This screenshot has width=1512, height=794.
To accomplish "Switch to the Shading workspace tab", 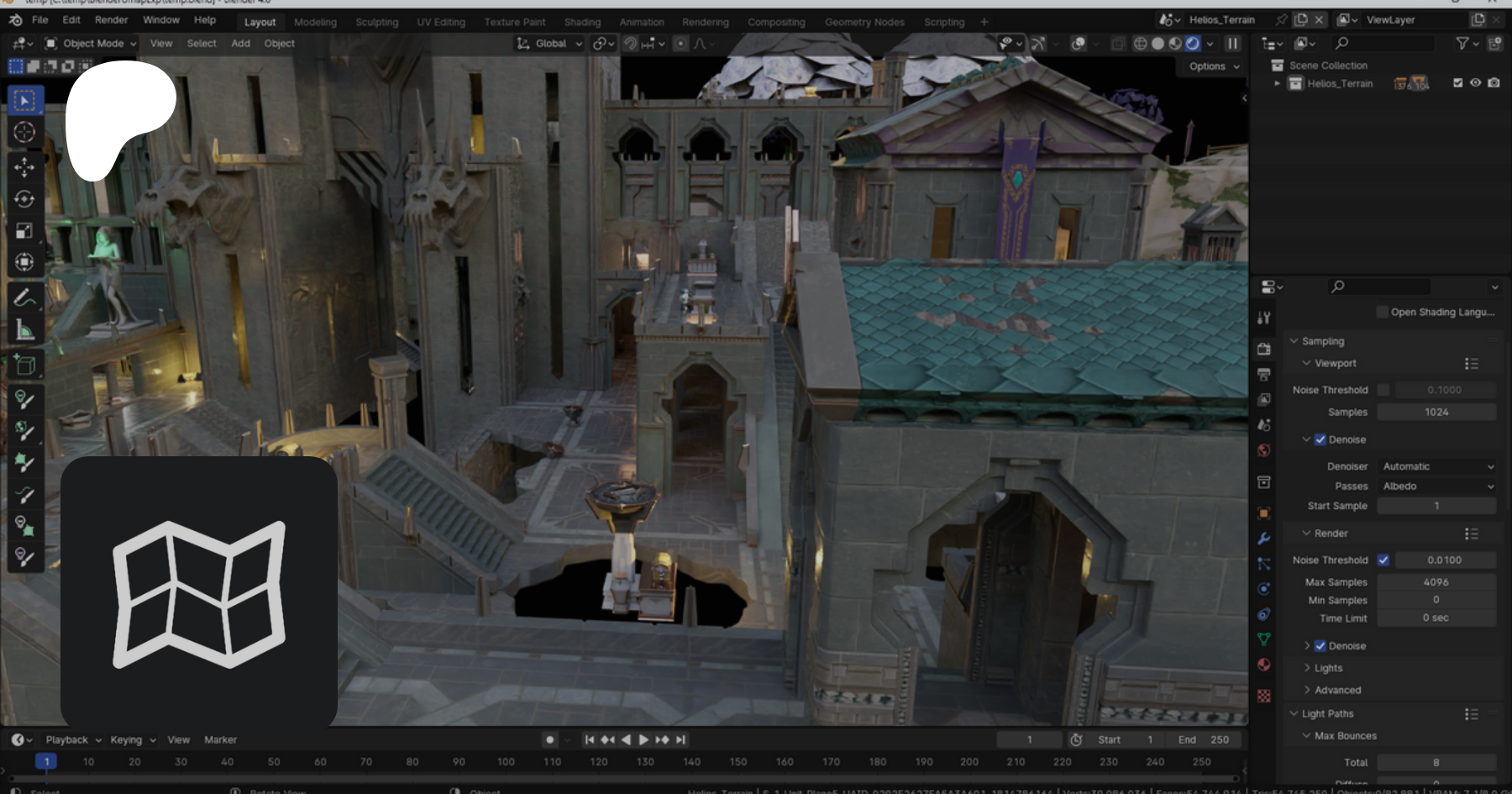I will tap(582, 22).
